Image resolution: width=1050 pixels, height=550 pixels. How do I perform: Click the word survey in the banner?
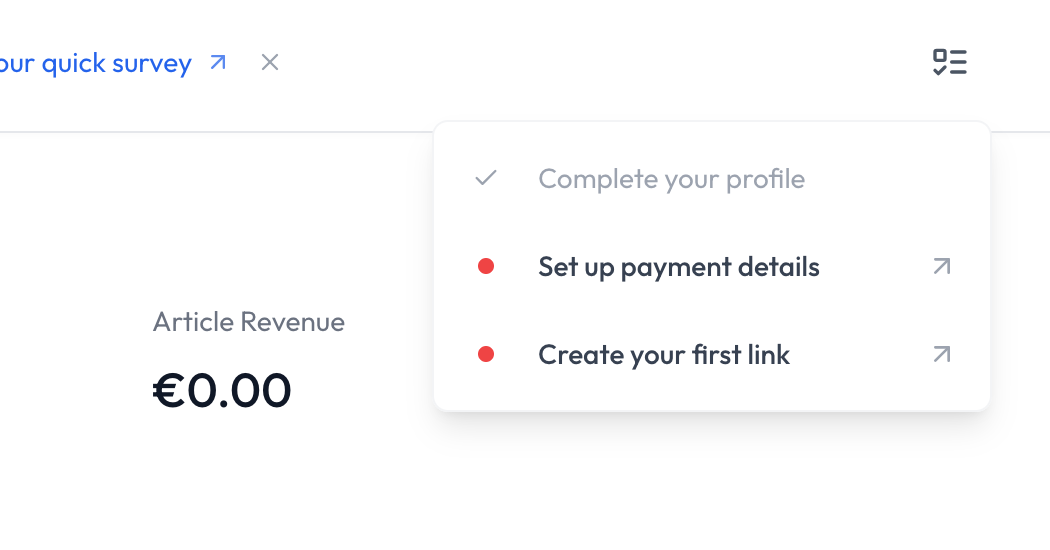tap(152, 65)
